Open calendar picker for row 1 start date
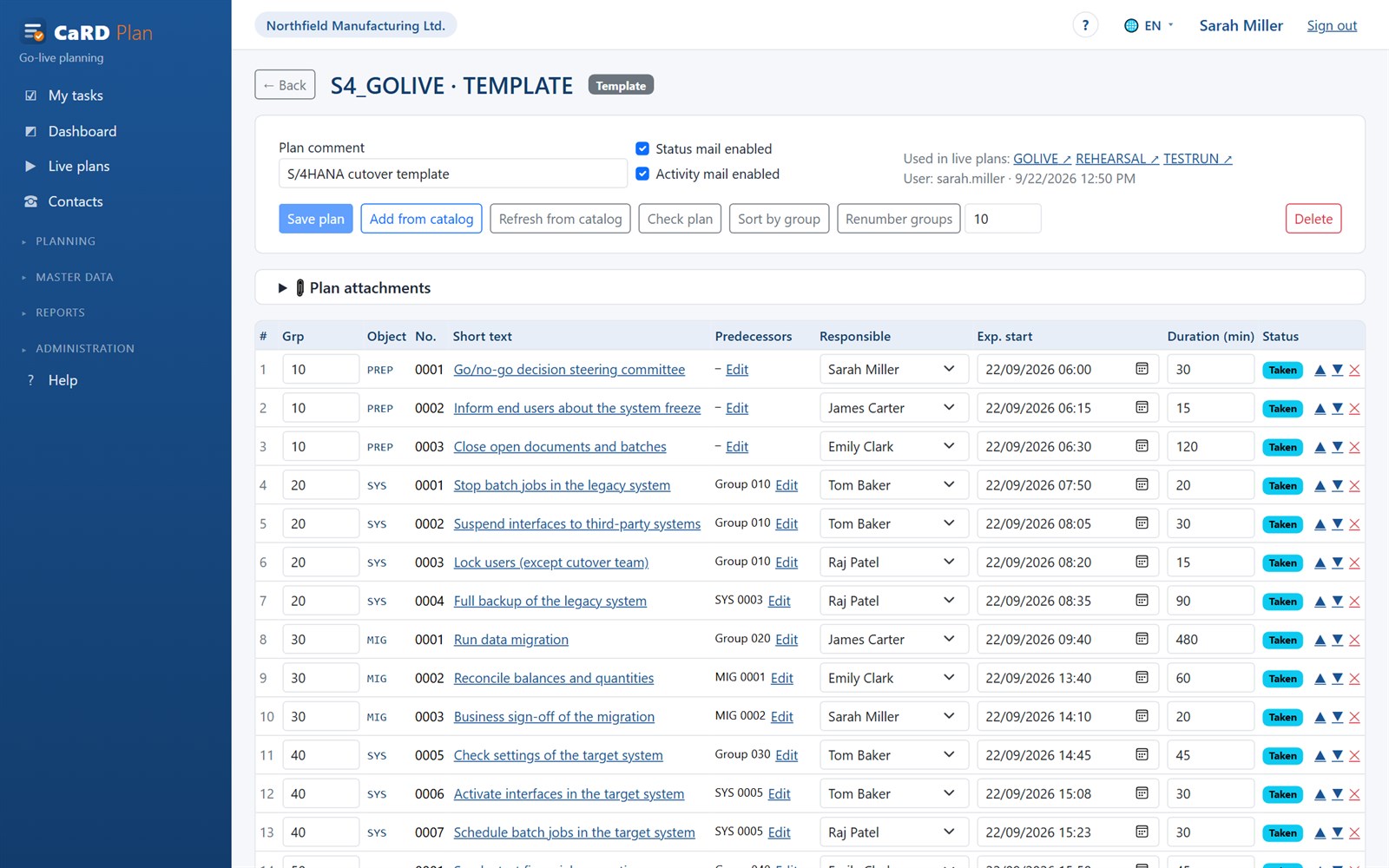 [1142, 369]
